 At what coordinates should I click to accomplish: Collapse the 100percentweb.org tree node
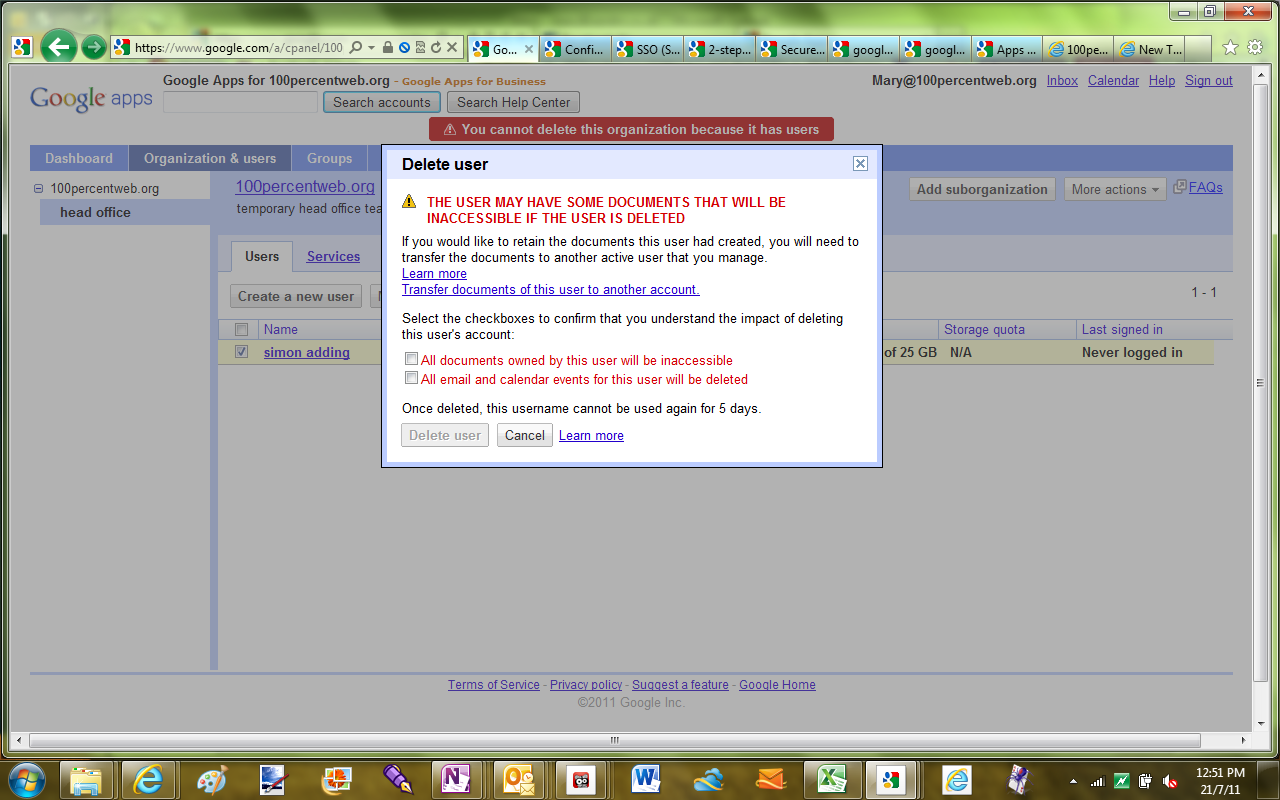click(39, 188)
